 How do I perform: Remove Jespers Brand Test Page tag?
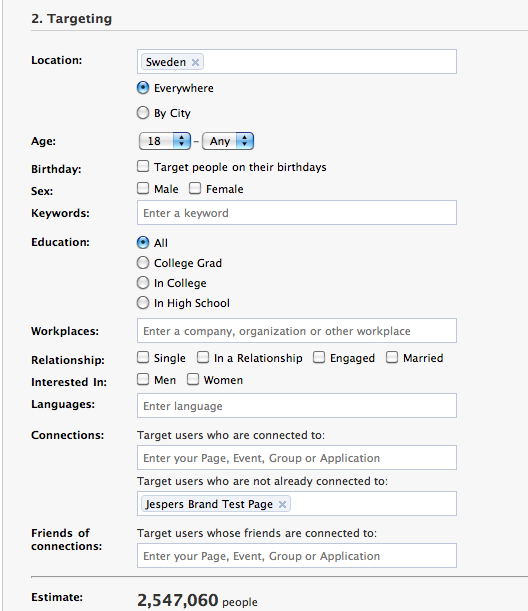(x=282, y=504)
